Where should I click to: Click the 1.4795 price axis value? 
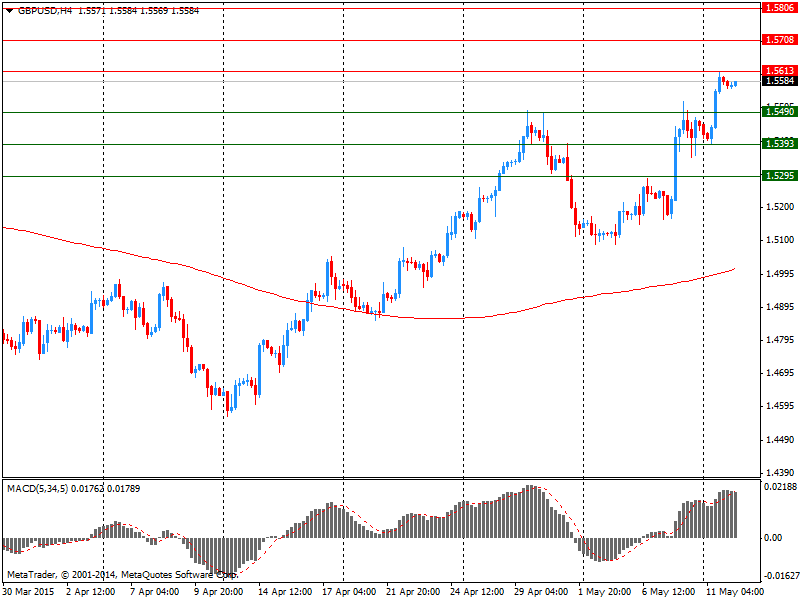(780, 340)
